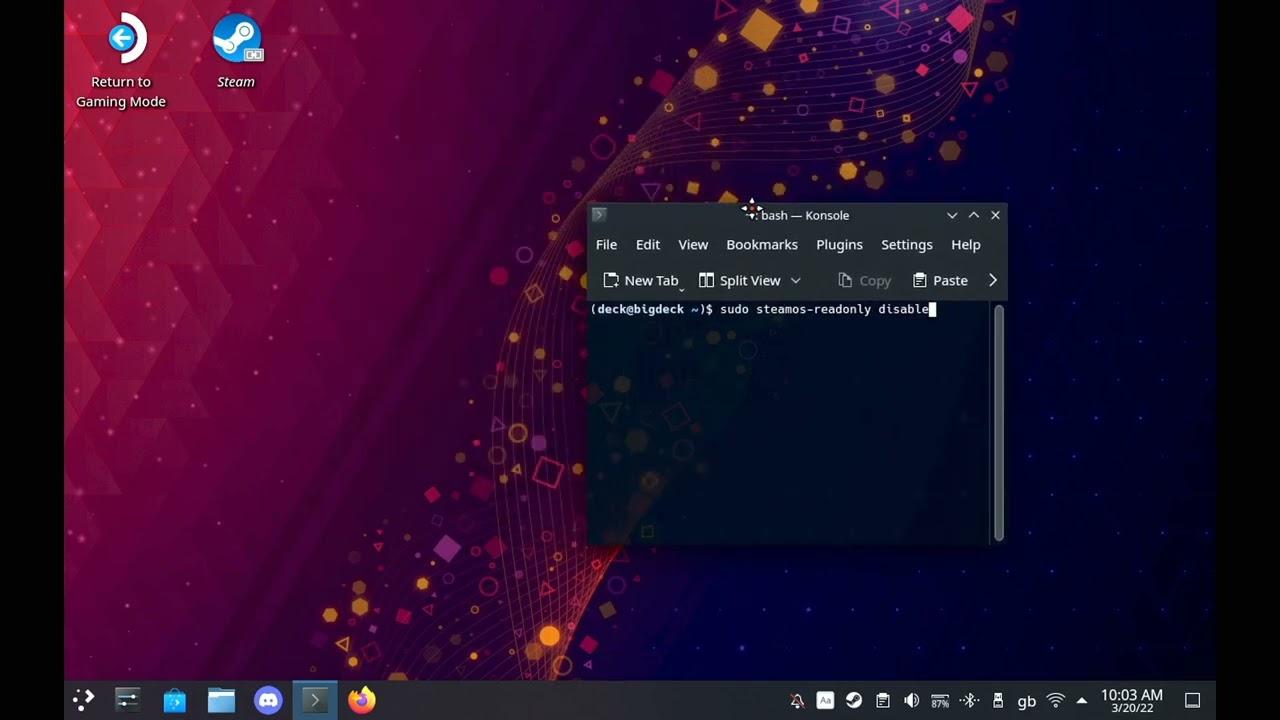Click the Konsole window menu icon
Viewport: 1280px width, 720px height.
click(x=599, y=214)
